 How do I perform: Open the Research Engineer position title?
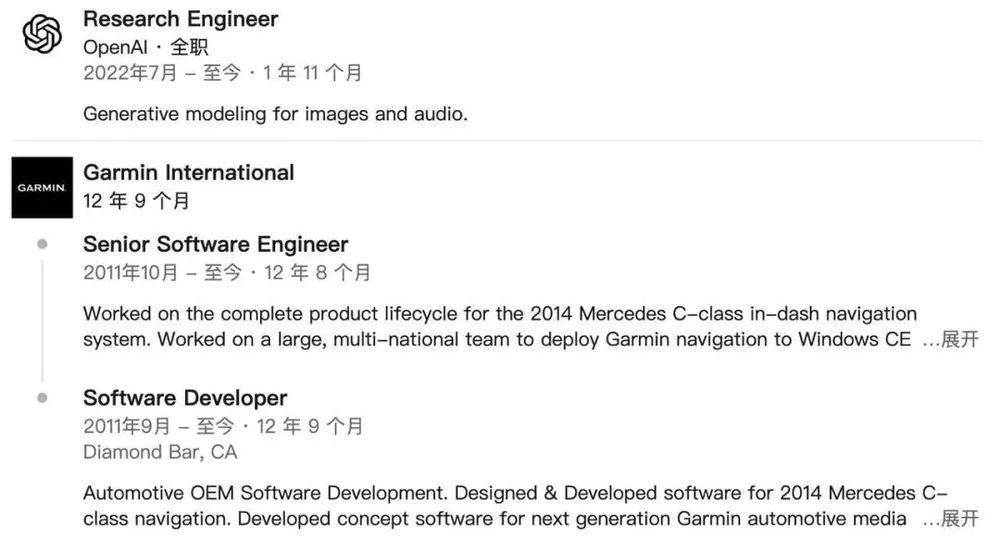180,19
